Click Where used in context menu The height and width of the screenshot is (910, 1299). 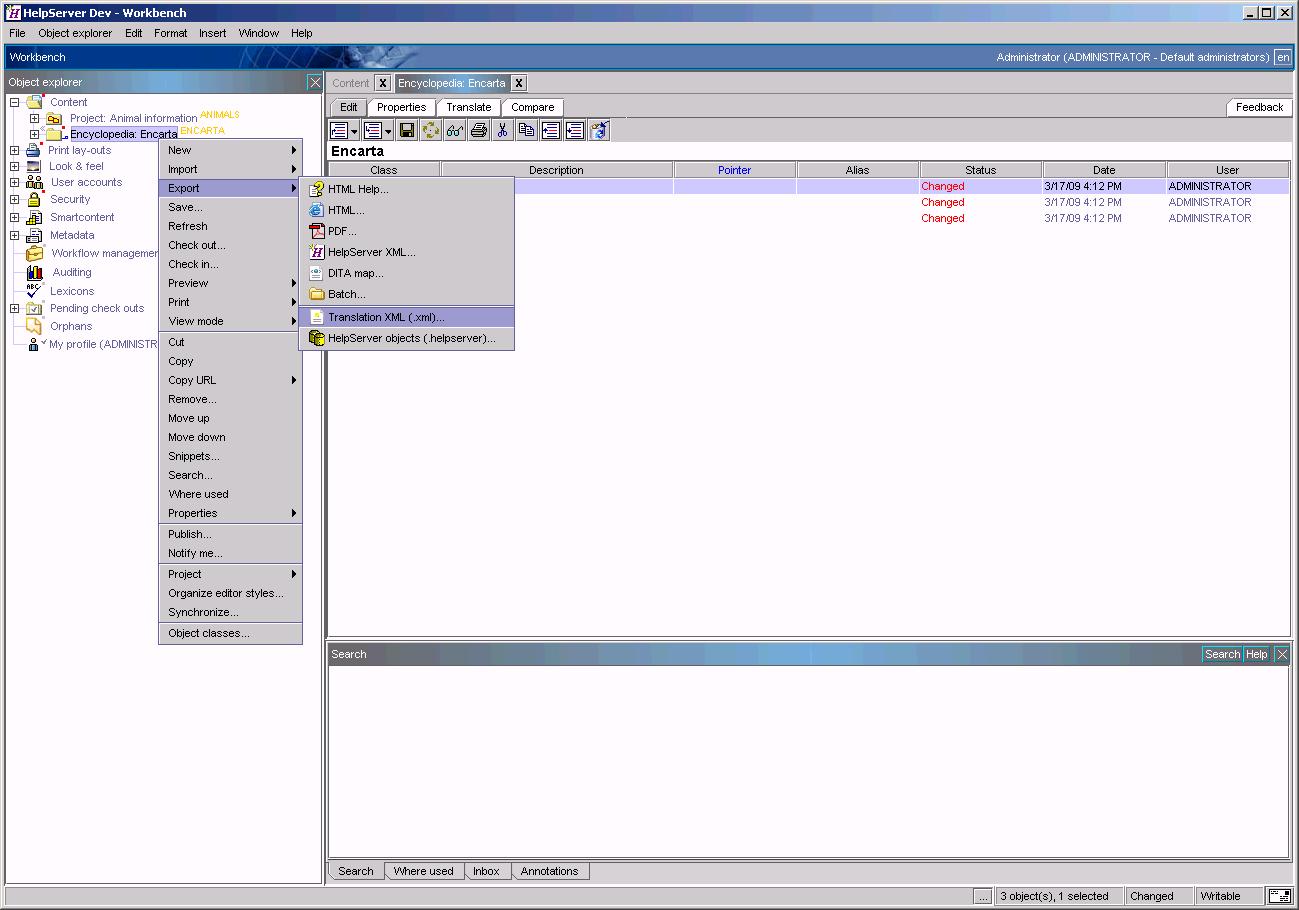tap(230, 494)
